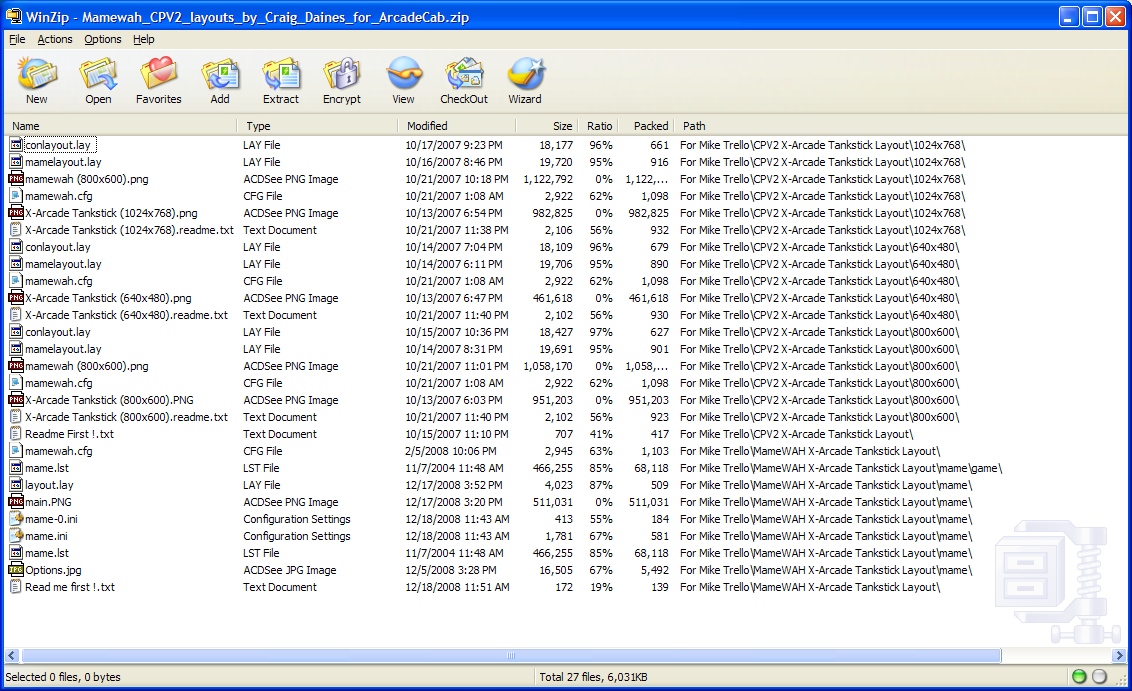Click the PNG icon of main.PNG
This screenshot has height=691, width=1132.
pyautogui.click(x=16, y=502)
